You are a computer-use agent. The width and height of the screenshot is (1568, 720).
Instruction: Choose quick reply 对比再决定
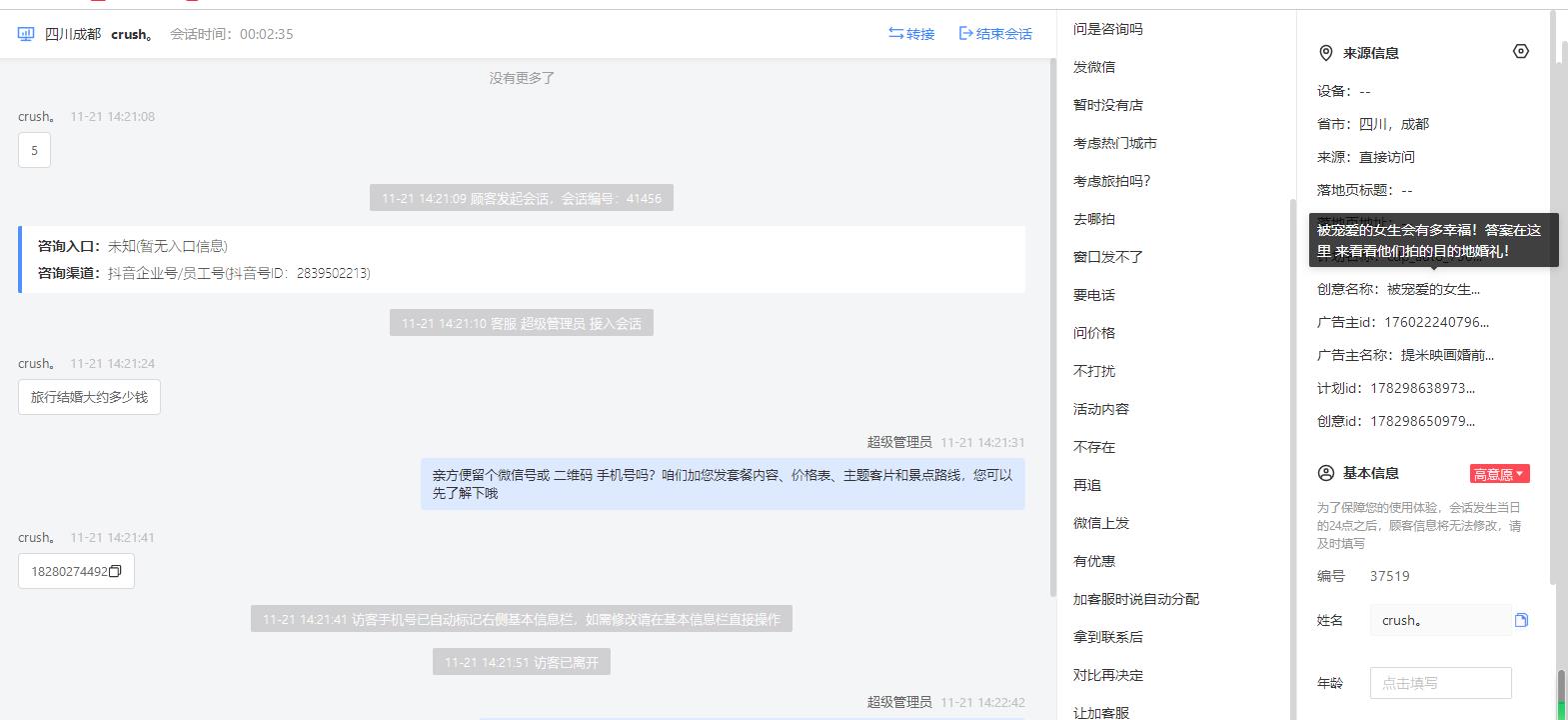click(1108, 675)
